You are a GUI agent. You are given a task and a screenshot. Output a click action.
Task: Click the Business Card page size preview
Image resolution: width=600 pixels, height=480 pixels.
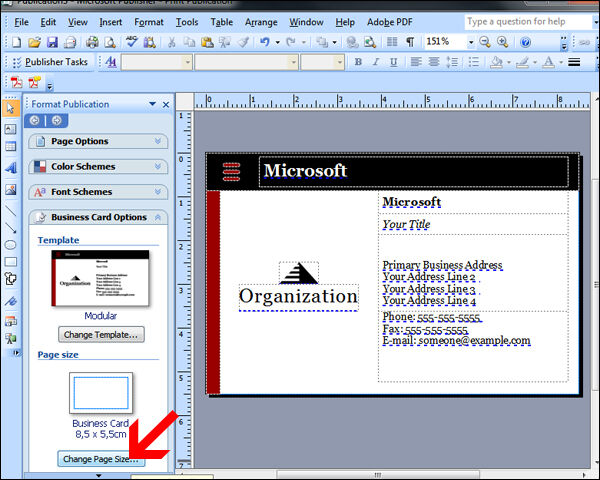point(101,393)
